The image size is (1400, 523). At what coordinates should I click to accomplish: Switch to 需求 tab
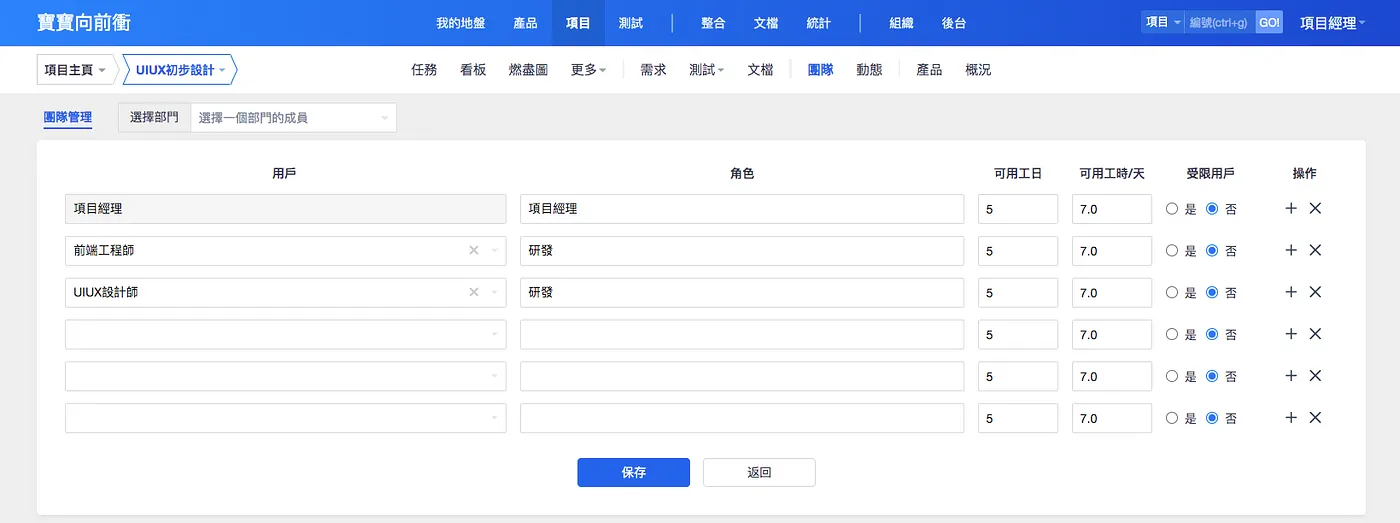[x=653, y=70]
